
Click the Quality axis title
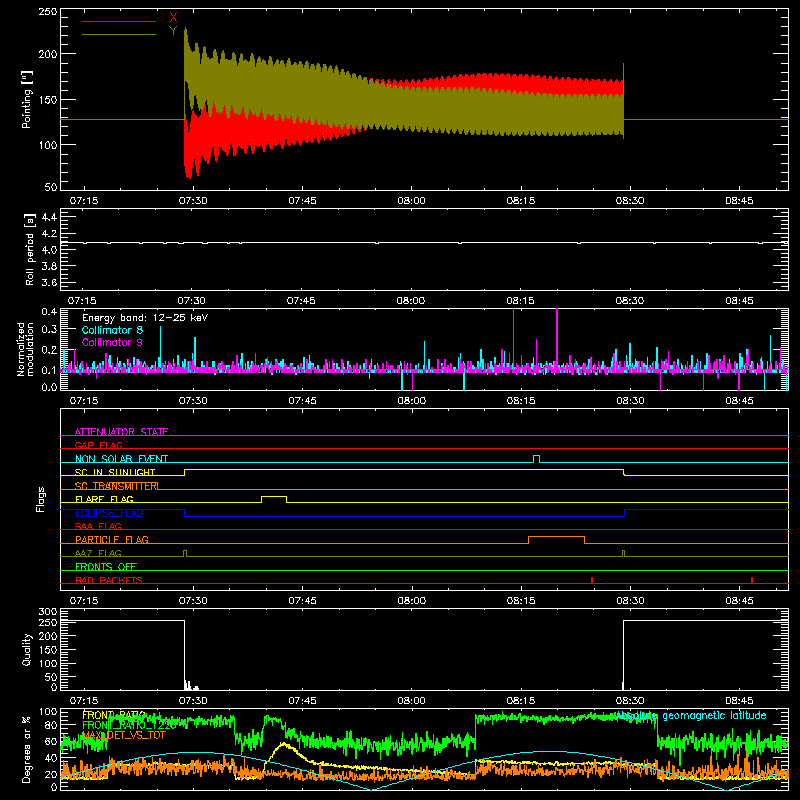point(27,649)
